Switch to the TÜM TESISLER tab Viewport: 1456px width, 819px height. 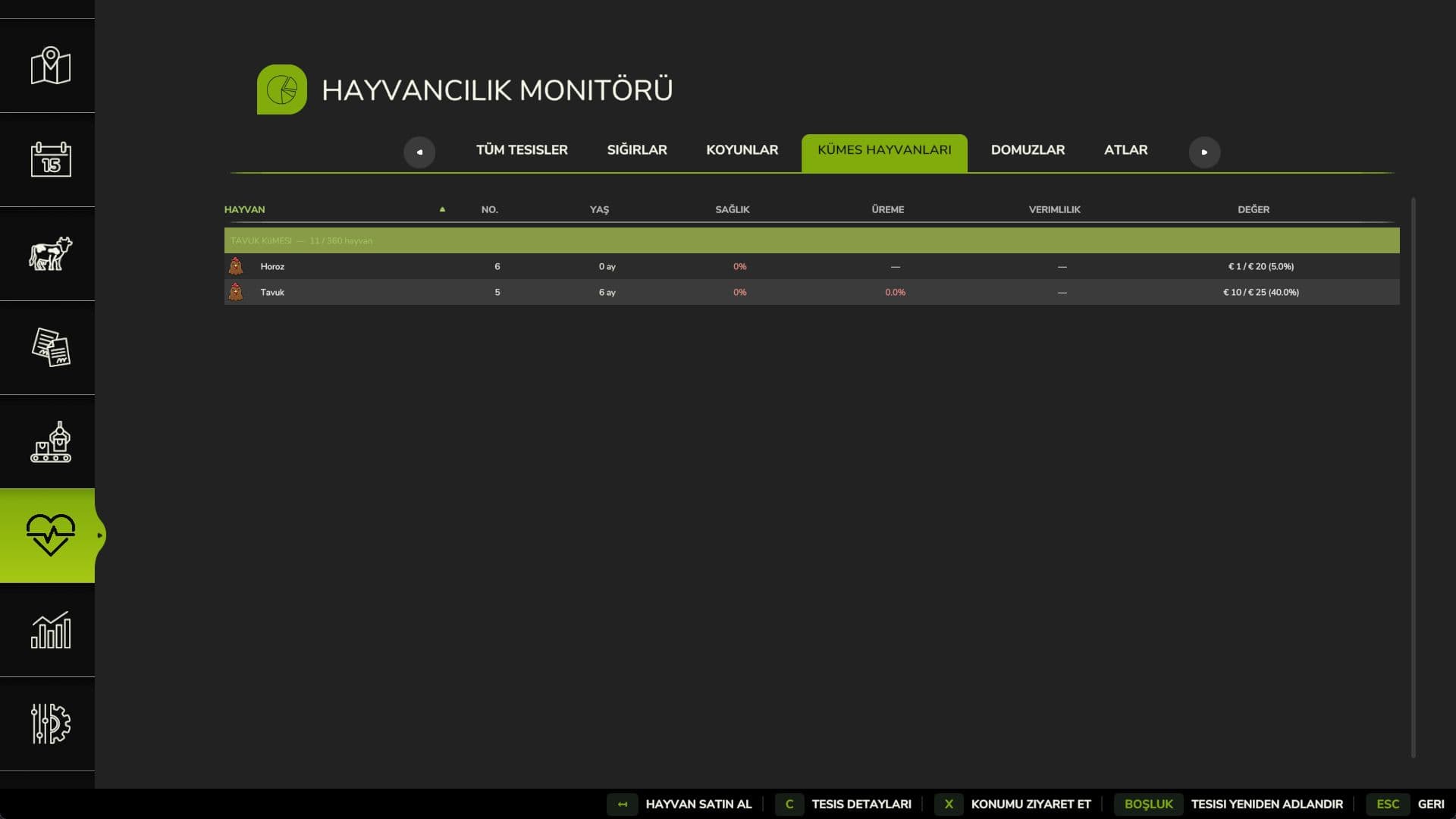pyautogui.click(x=522, y=150)
